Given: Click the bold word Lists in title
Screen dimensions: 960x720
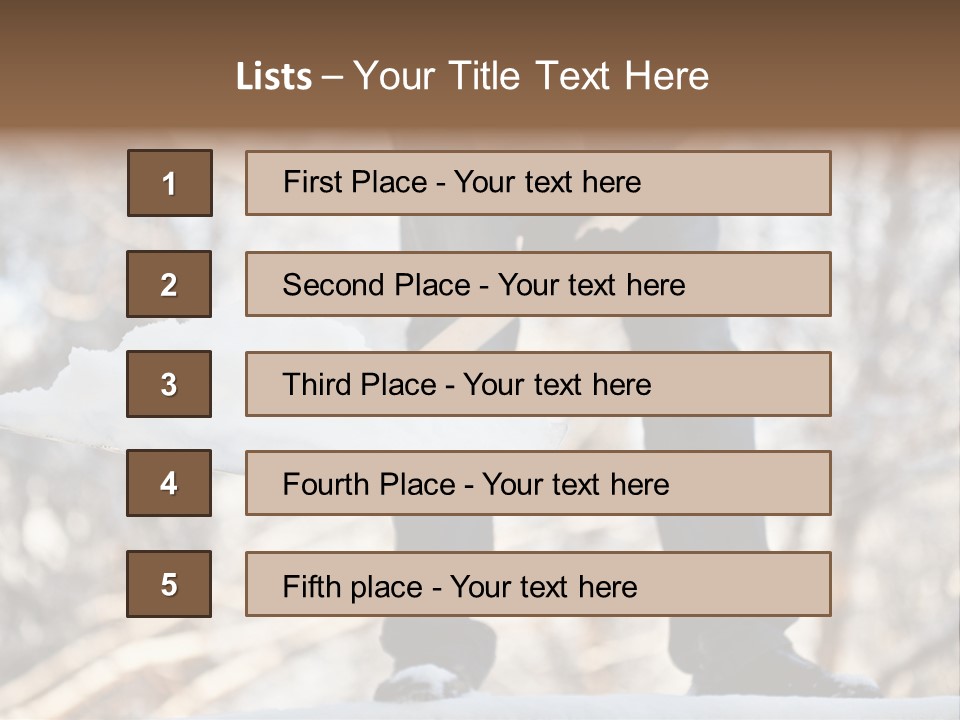Looking at the screenshot, I should (x=273, y=77).
